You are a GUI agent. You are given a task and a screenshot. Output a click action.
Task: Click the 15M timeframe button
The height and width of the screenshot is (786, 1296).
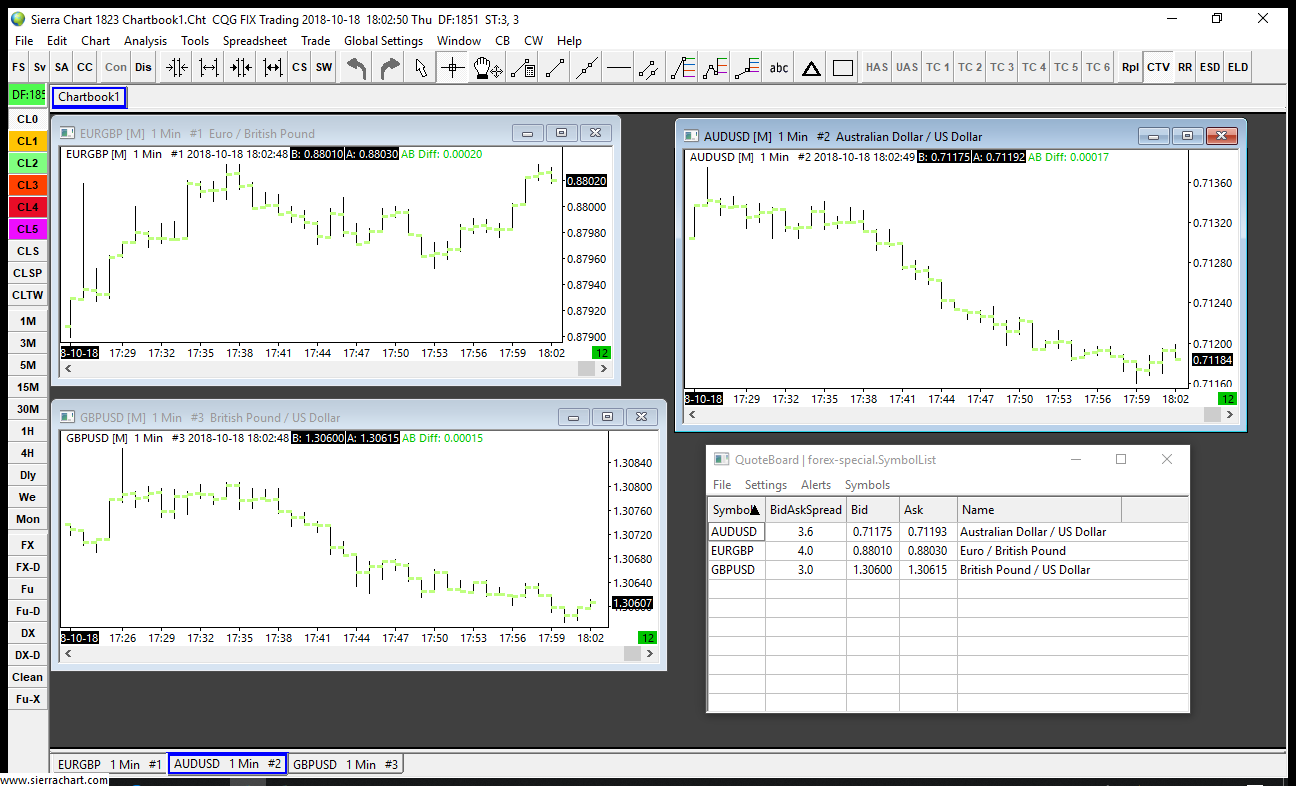click(27, 387)
